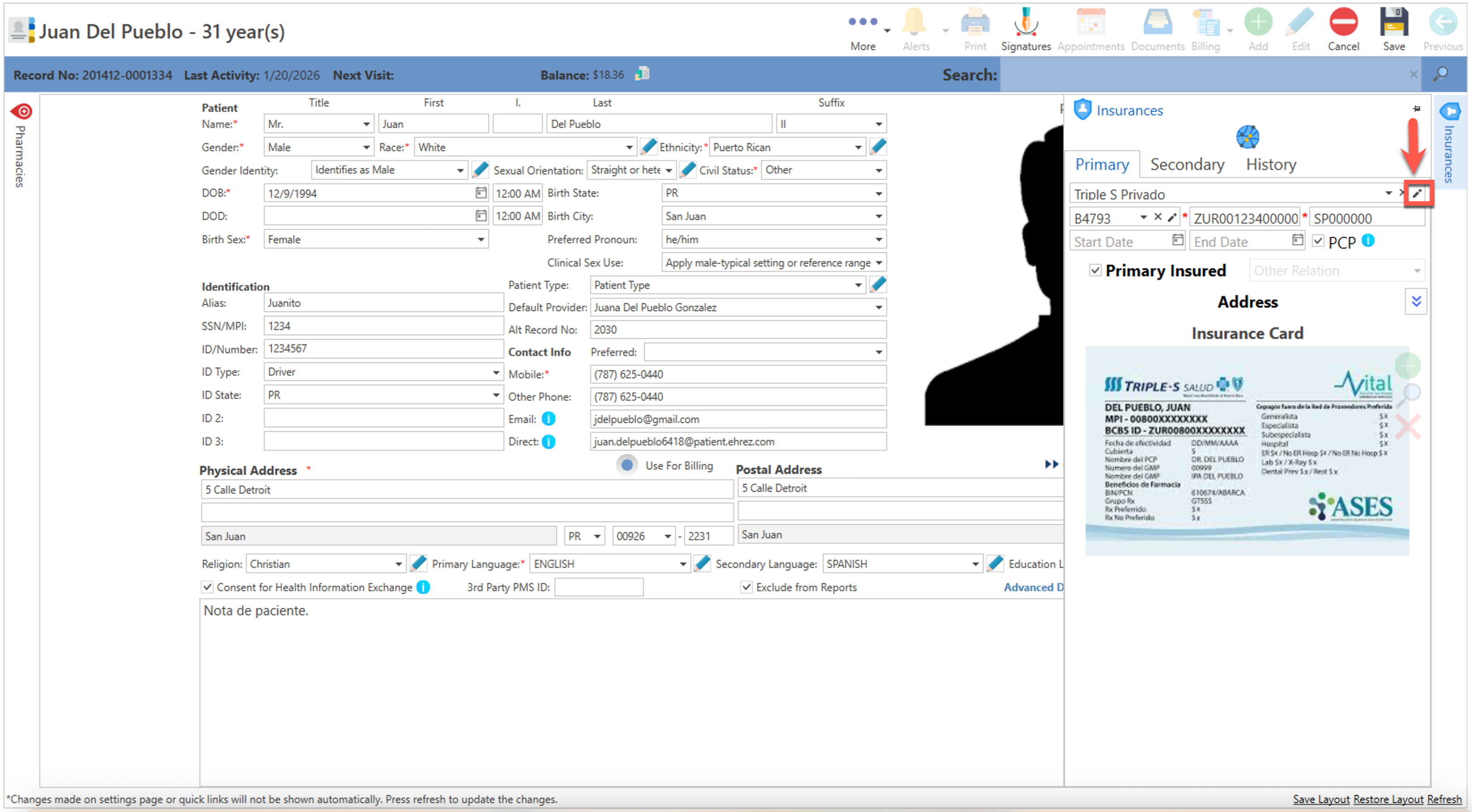Toggle Exclude from Reports checkbox
Screen dimensions: 1472x812
[746, 587]
